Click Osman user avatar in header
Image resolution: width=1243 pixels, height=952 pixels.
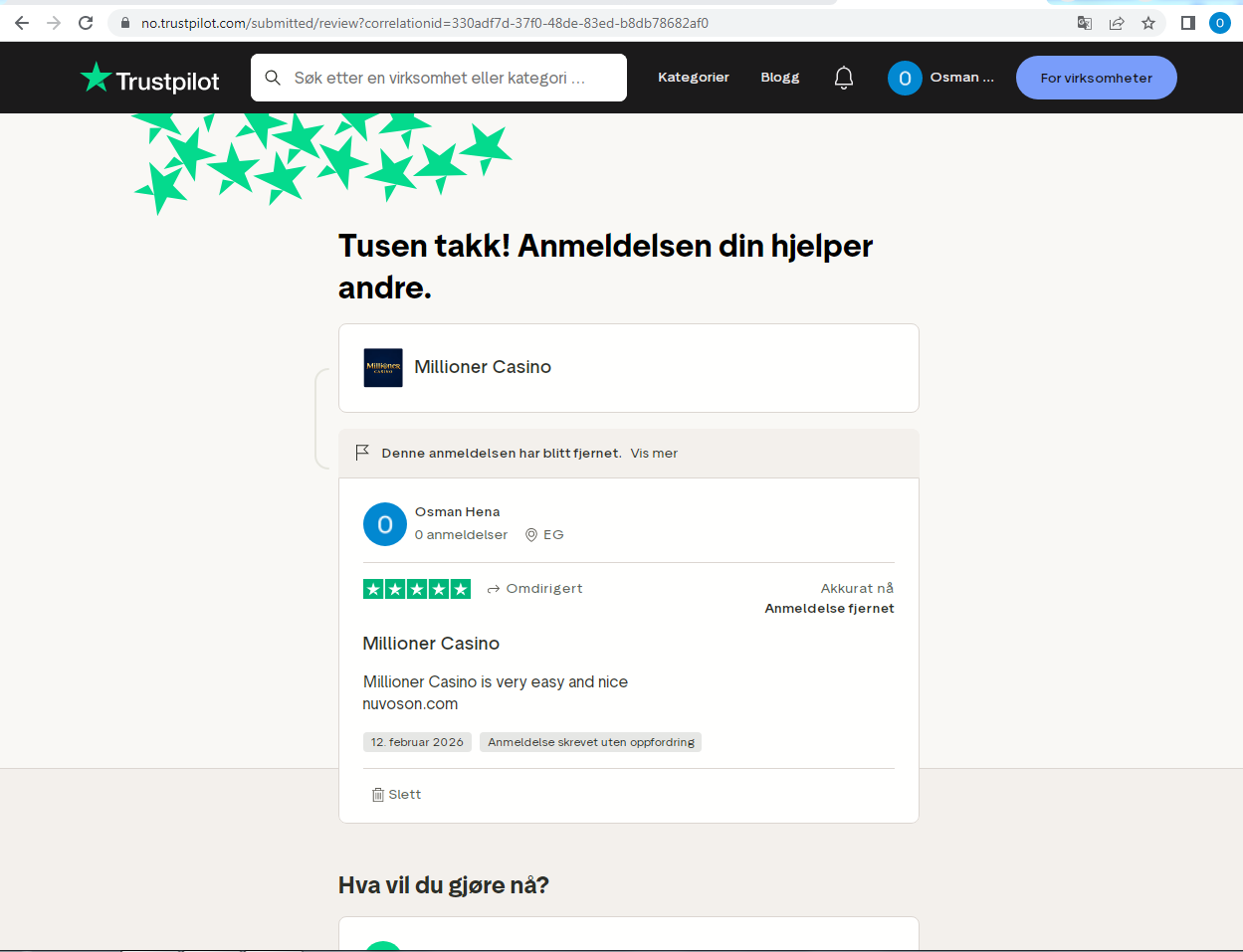(x=905, y=78)
